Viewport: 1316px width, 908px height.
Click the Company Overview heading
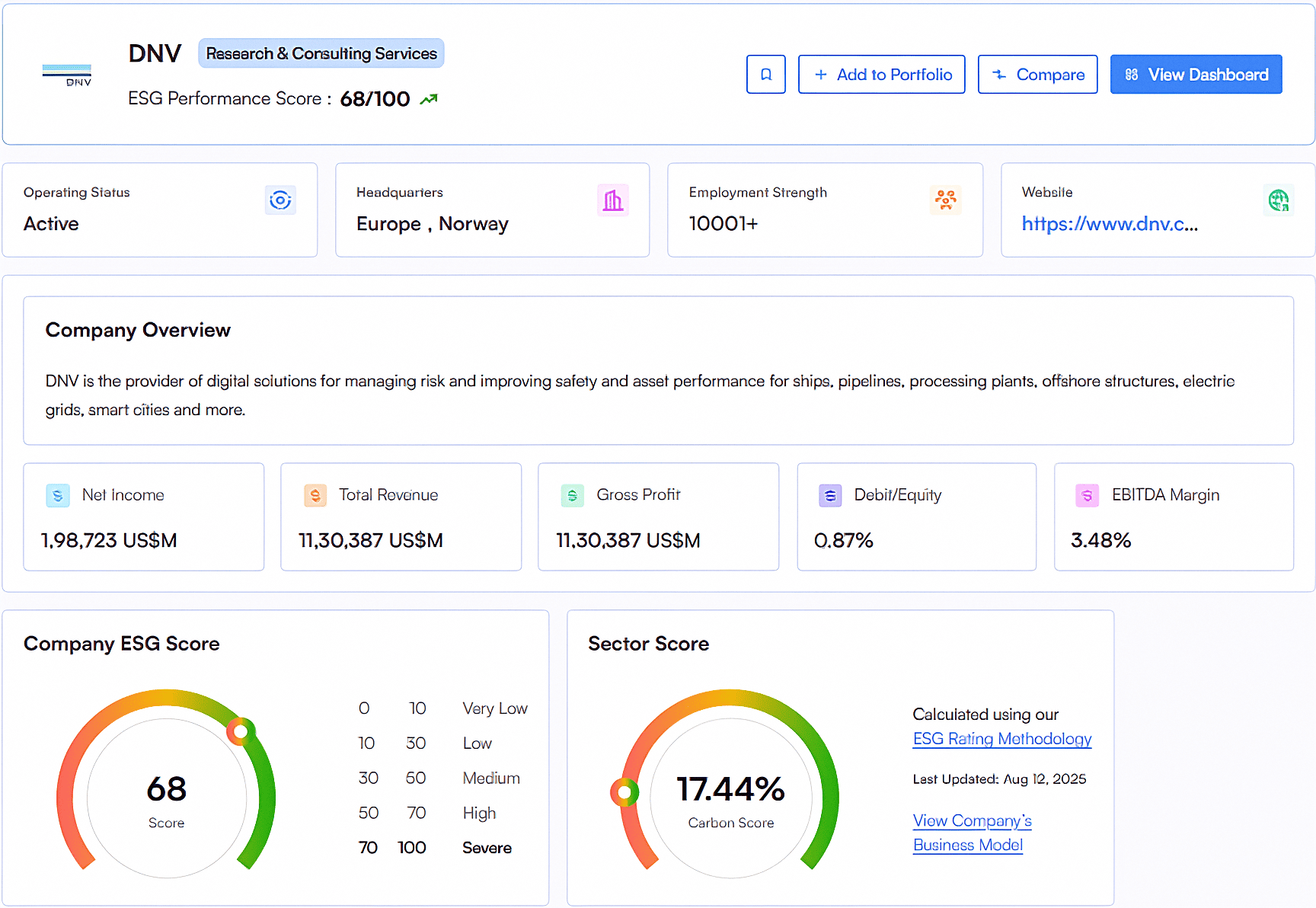(138, 331)
